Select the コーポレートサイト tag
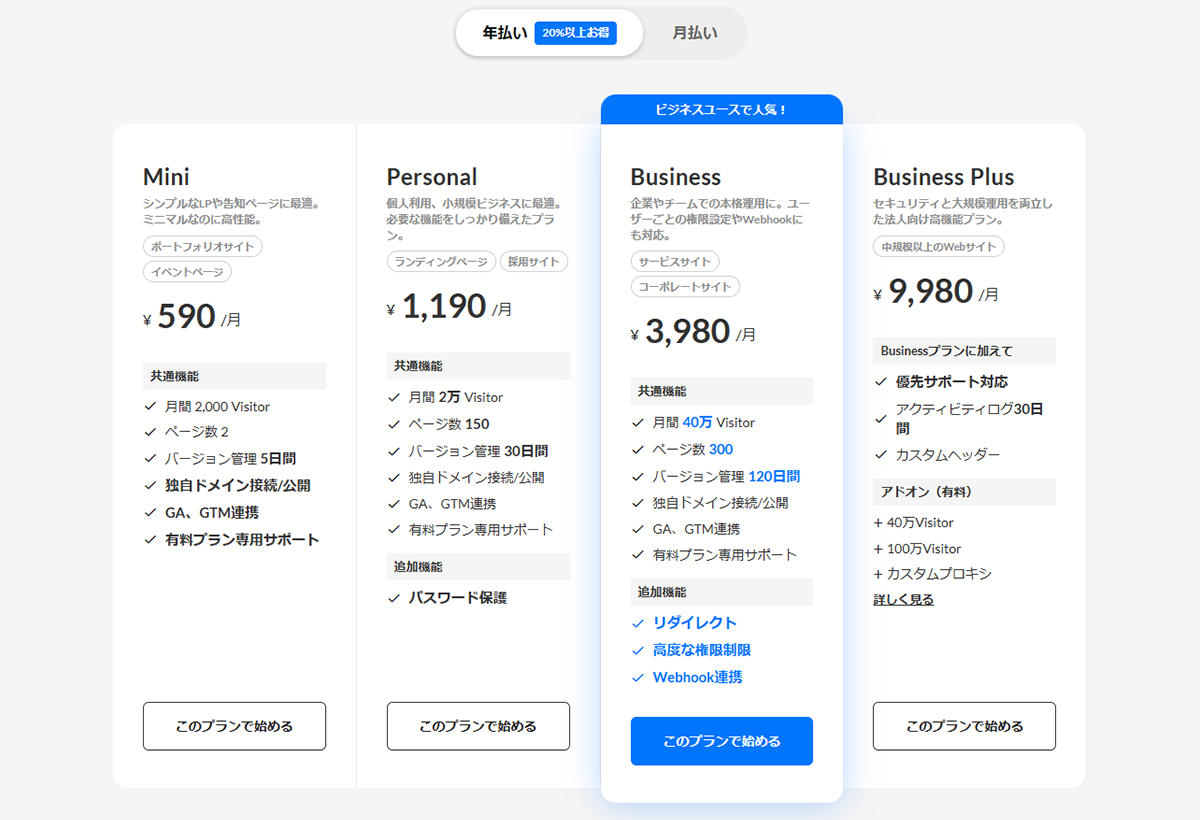1200x820 pixels. point(684,286)
